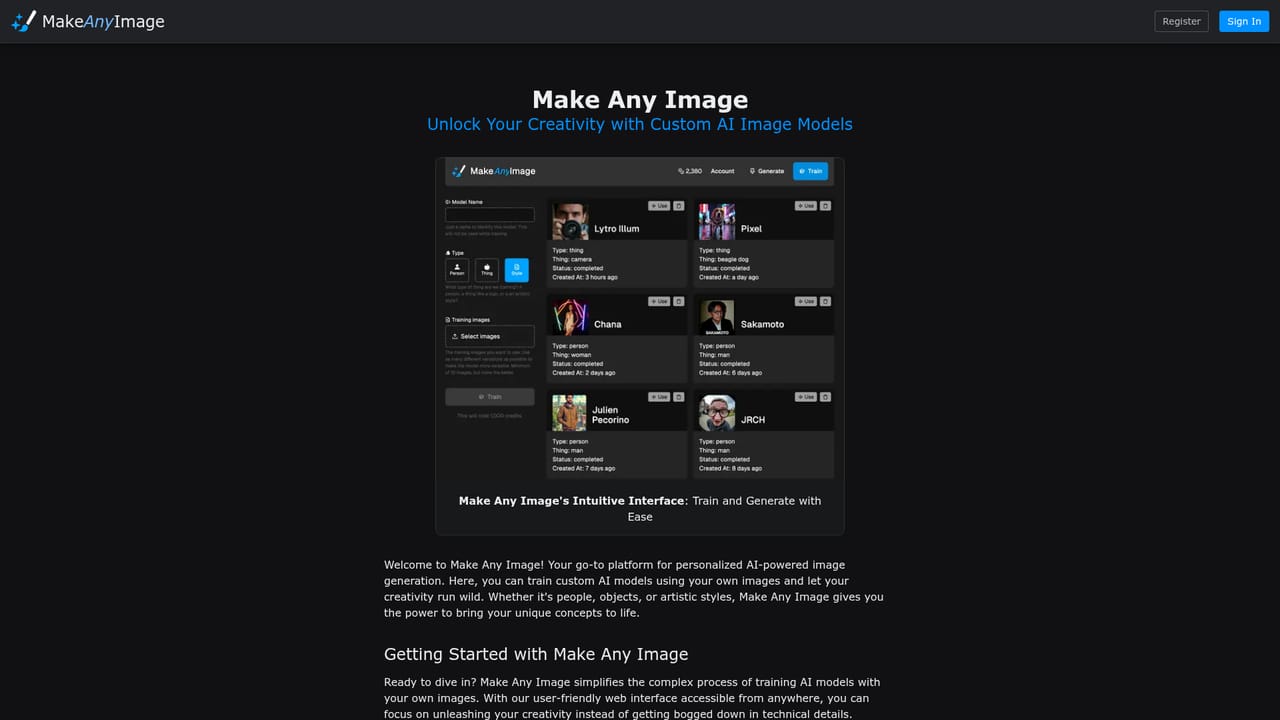Click the Use button on the Chana card

(659, 301)
